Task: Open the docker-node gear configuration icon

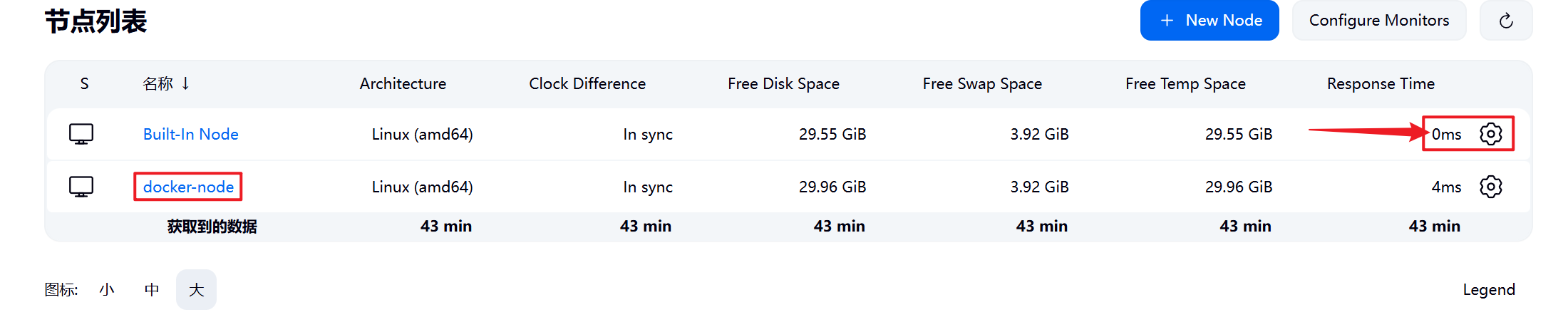Action: coord(1490,187)
